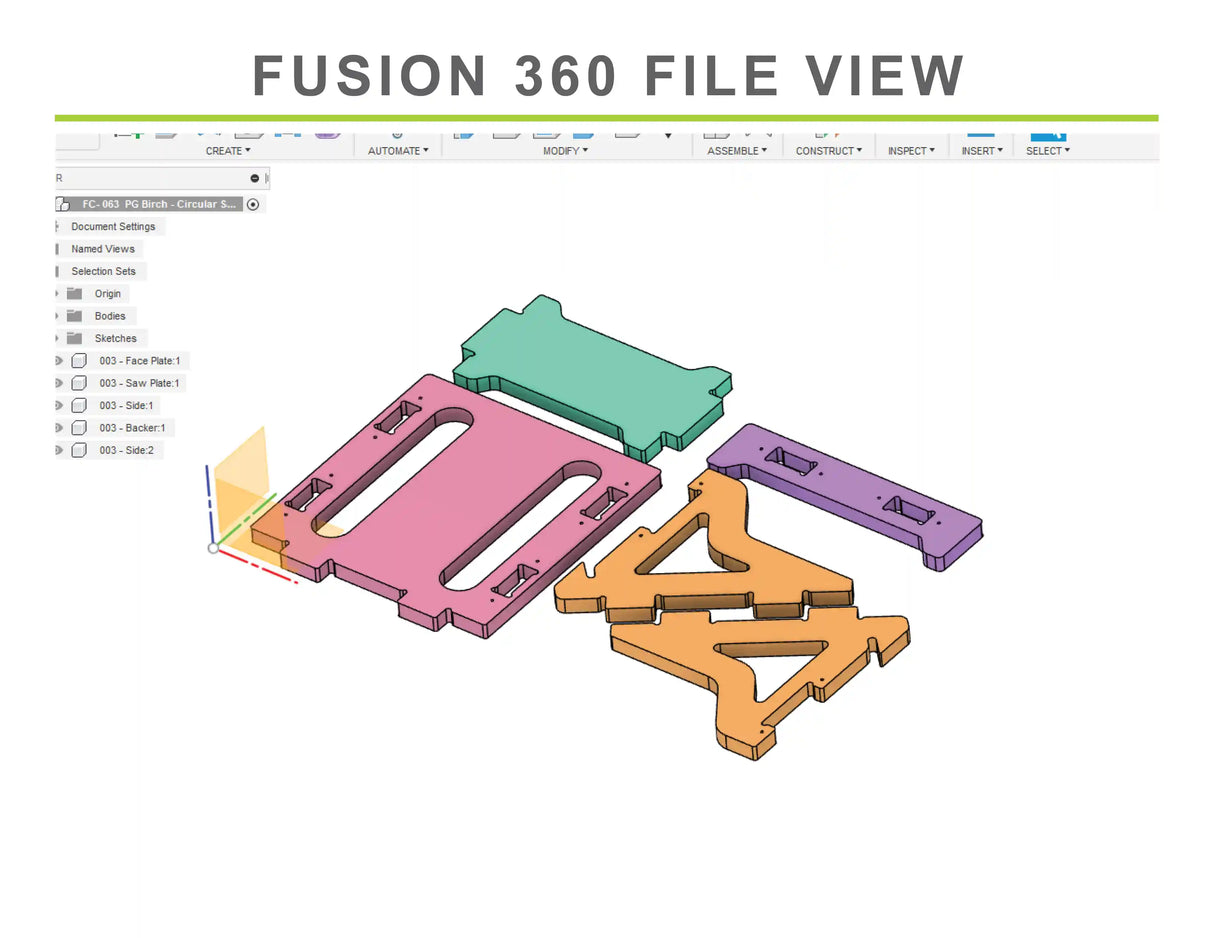Click the component cube icon for Side:2
1214x938 pixels.
[x=79, y=450]
